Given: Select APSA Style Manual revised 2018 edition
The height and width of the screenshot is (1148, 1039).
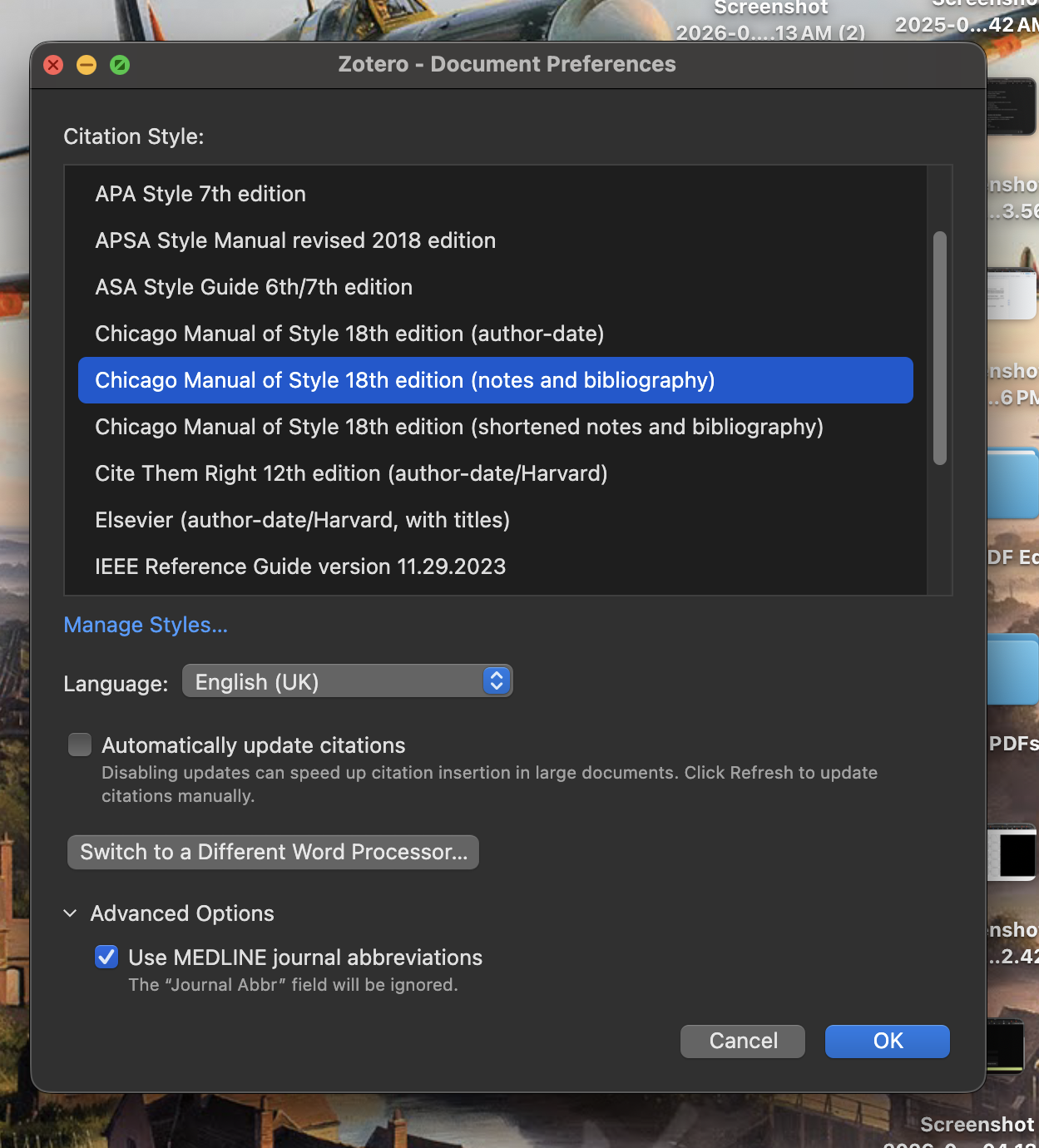Looking at the screenshot, I should pyautogui.click(x=496, y=240).
